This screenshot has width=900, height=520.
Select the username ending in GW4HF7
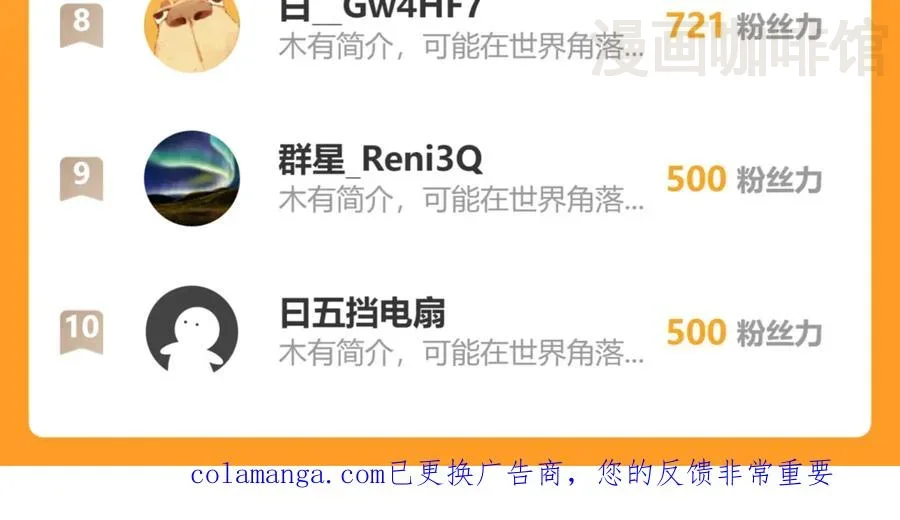click(x=380, y=10)
